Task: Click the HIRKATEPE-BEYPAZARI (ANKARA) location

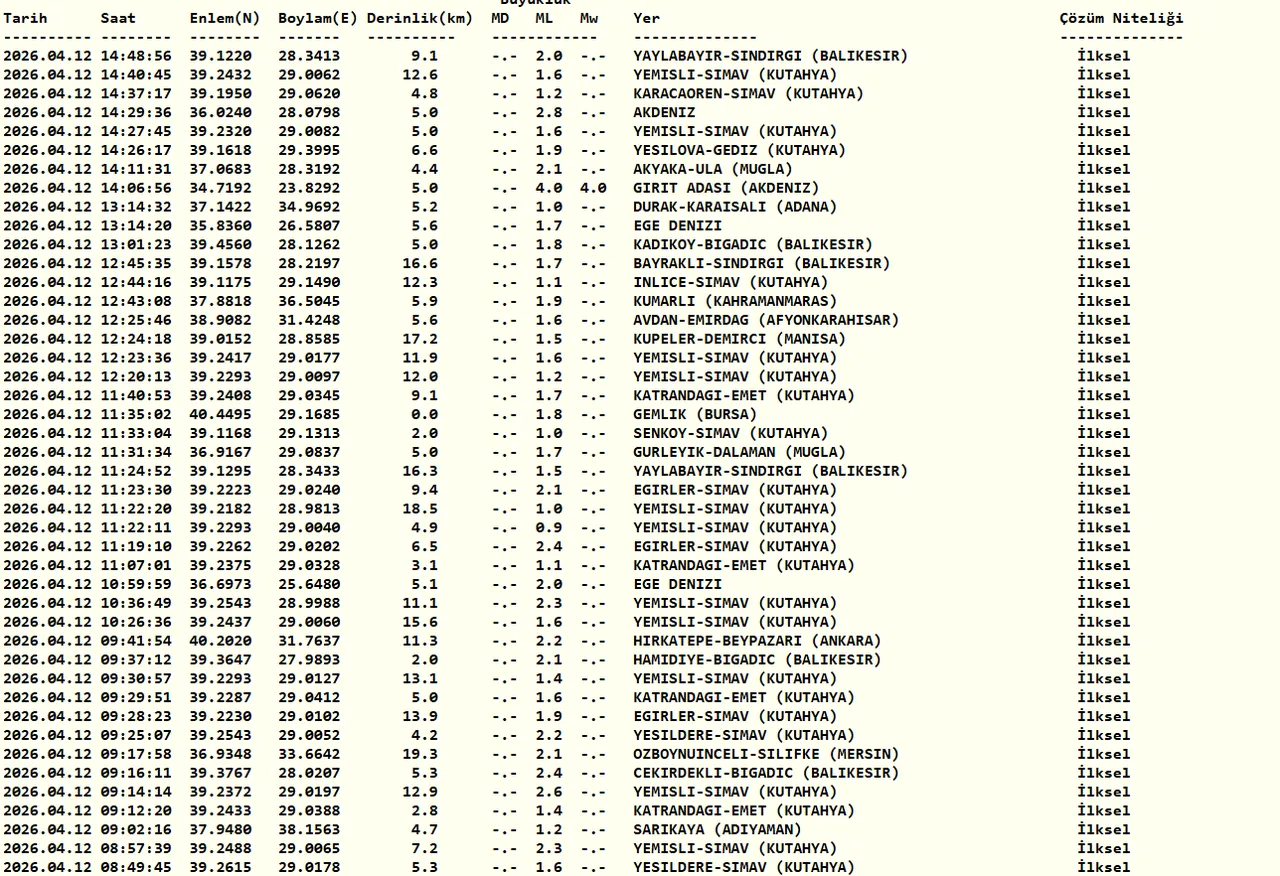Action: pyautogui.click(x=757, y=641)
